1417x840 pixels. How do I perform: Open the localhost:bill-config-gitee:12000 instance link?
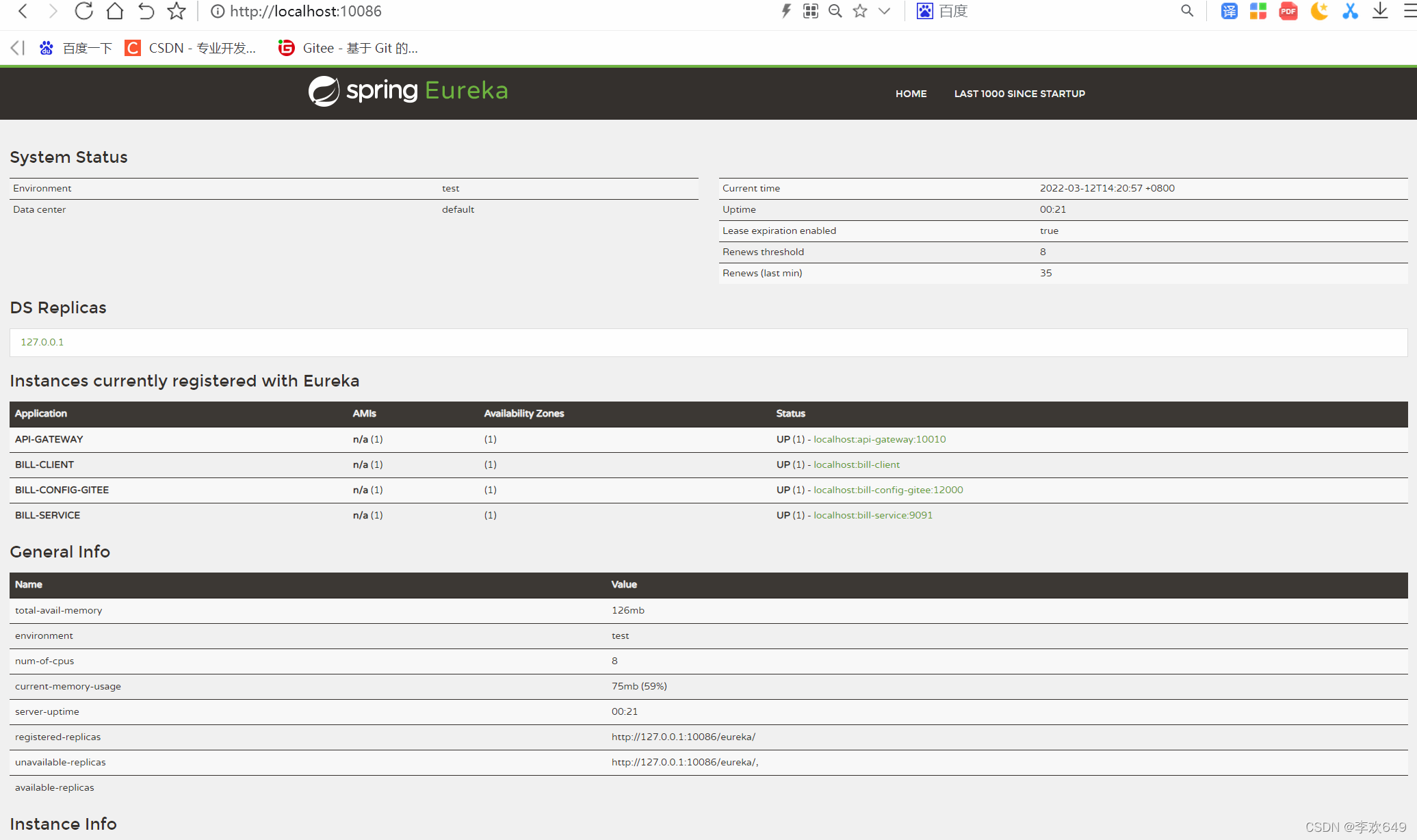[888, 490]
